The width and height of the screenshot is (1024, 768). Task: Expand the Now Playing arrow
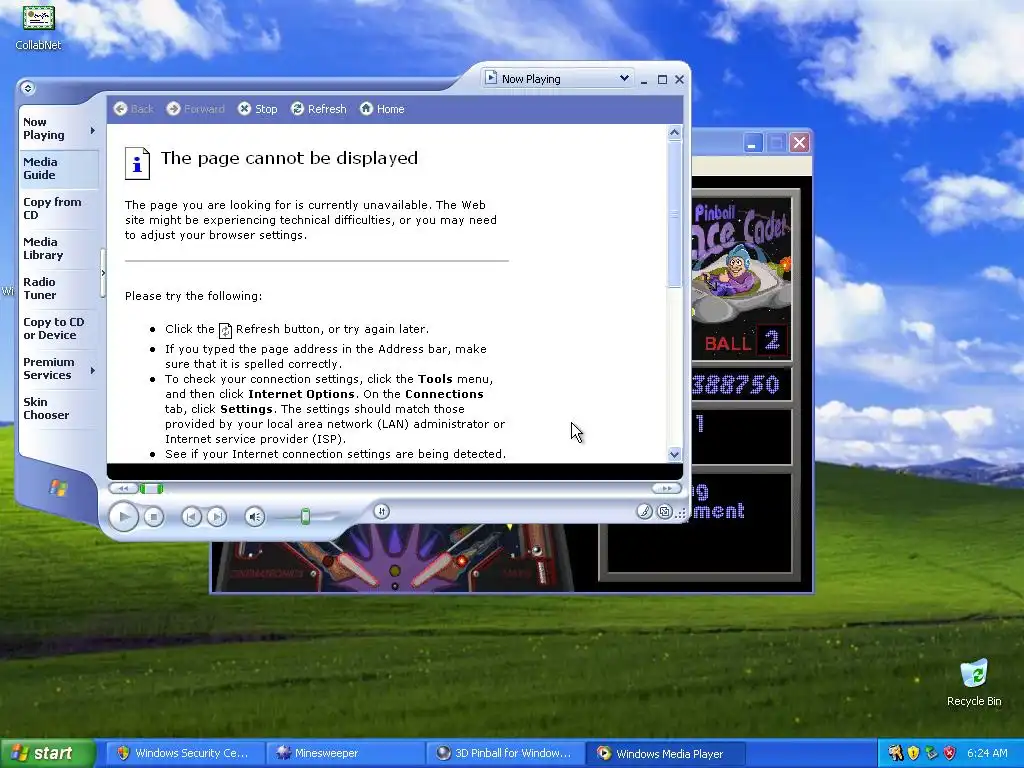point(93,131)
